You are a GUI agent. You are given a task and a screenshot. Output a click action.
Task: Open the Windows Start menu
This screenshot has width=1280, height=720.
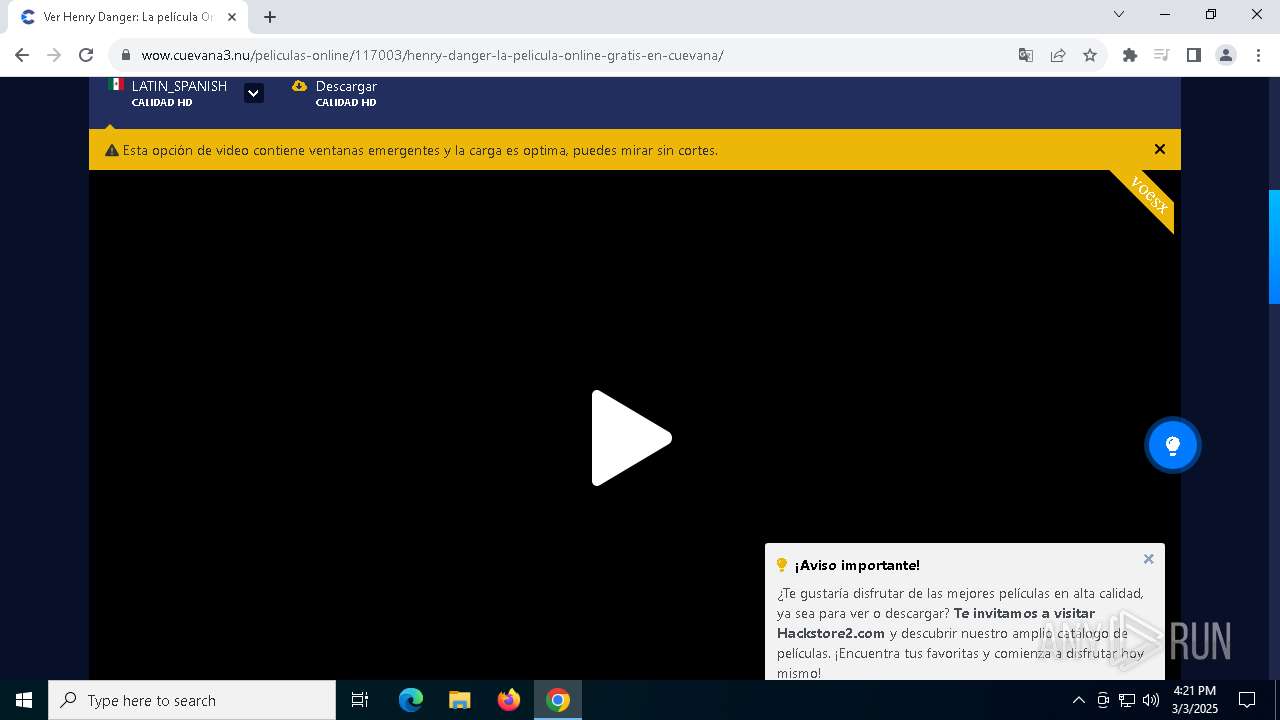[24, 700]
